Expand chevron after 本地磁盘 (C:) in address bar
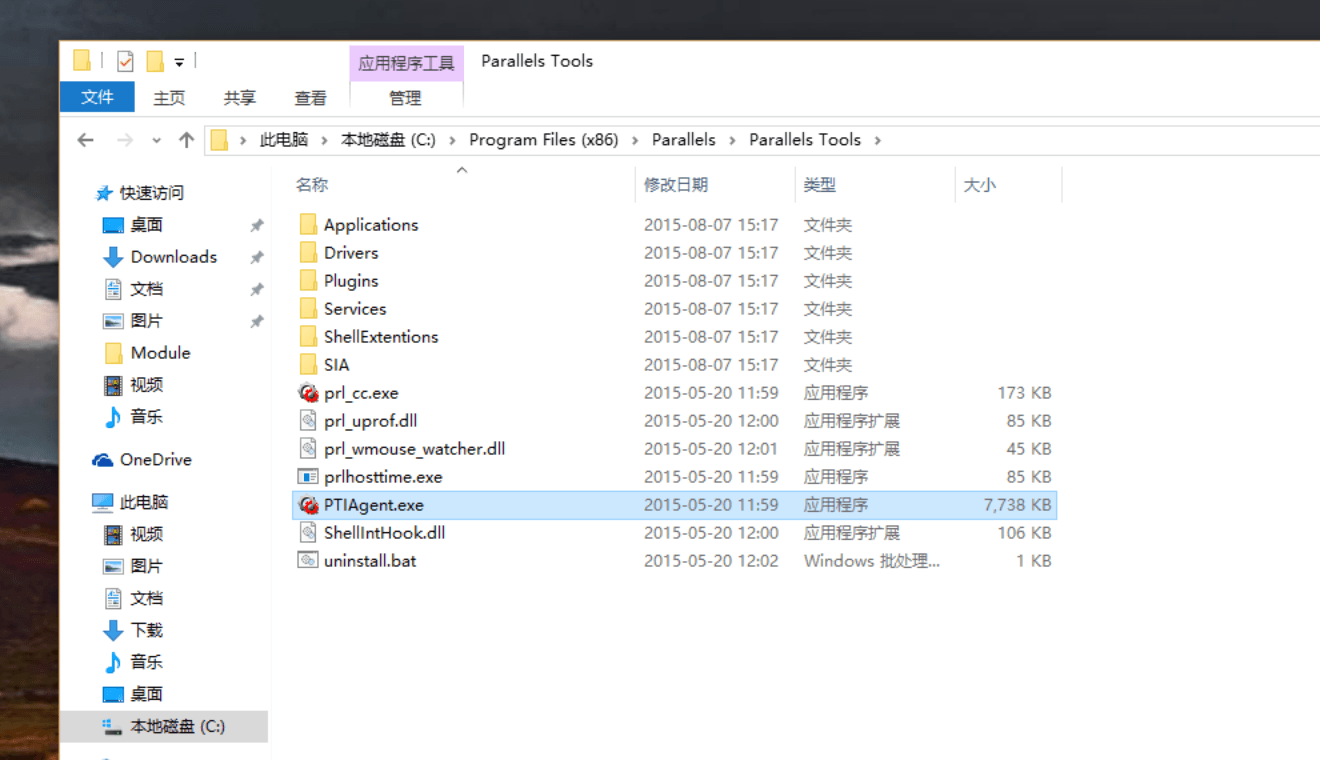Image resolution: width=1320 pixels, height=760 pixels. pyautogui.click(x=452, y=140)
